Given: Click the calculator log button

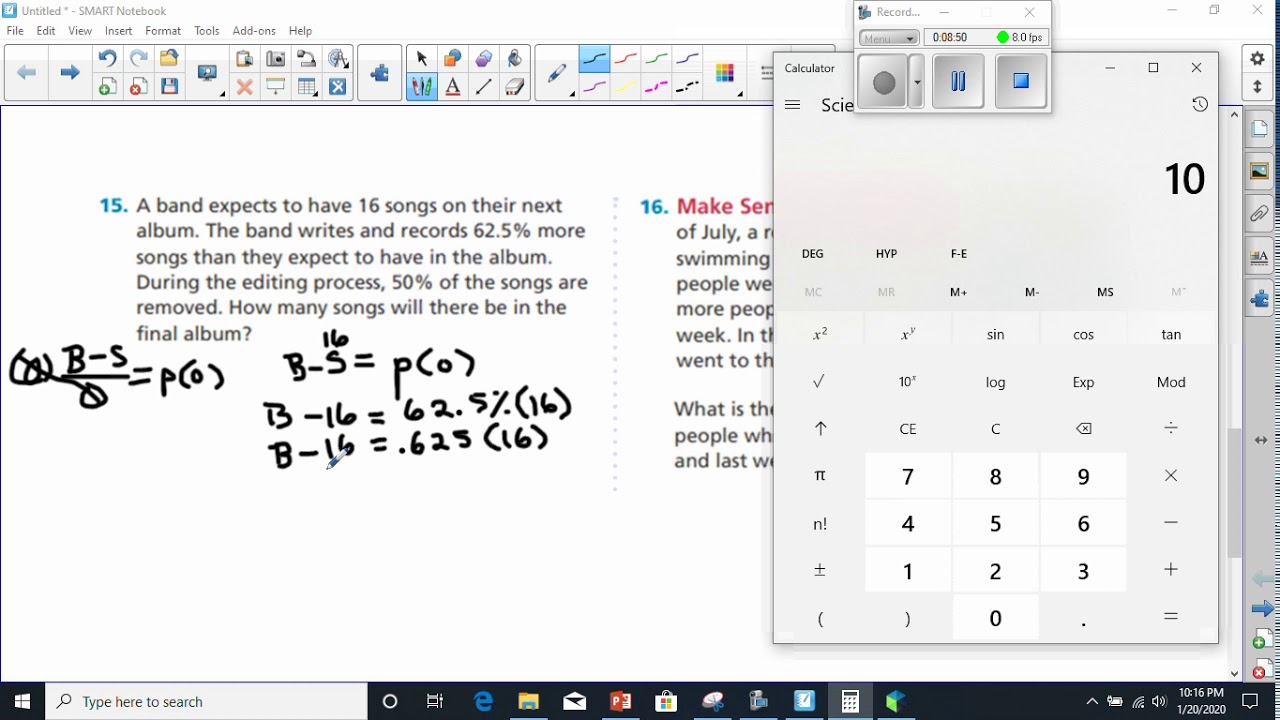Looking at the screenshot, I should point(996,382).
